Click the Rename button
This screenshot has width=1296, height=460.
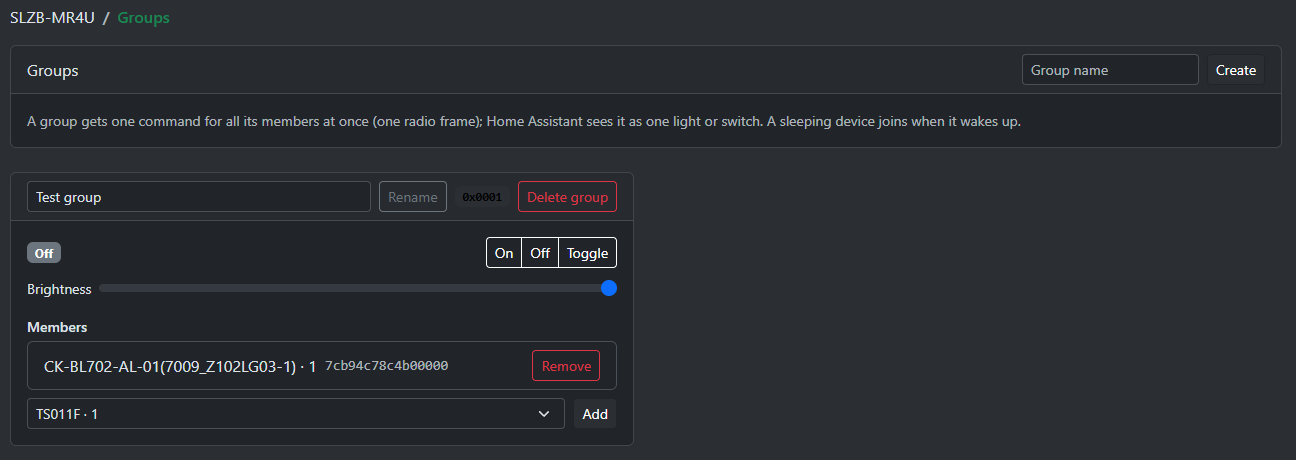click(x=413, y=197)
